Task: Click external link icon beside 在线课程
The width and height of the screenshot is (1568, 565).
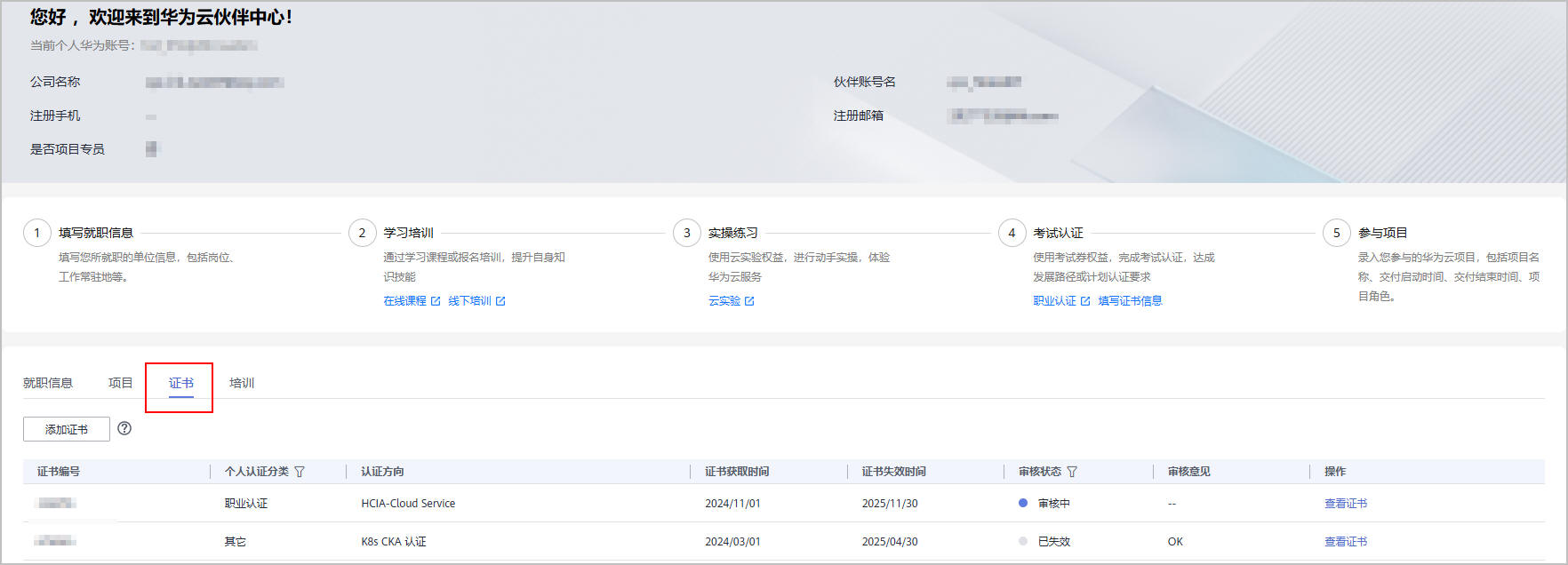Action: pyautogui.click(x=436, y=301)
